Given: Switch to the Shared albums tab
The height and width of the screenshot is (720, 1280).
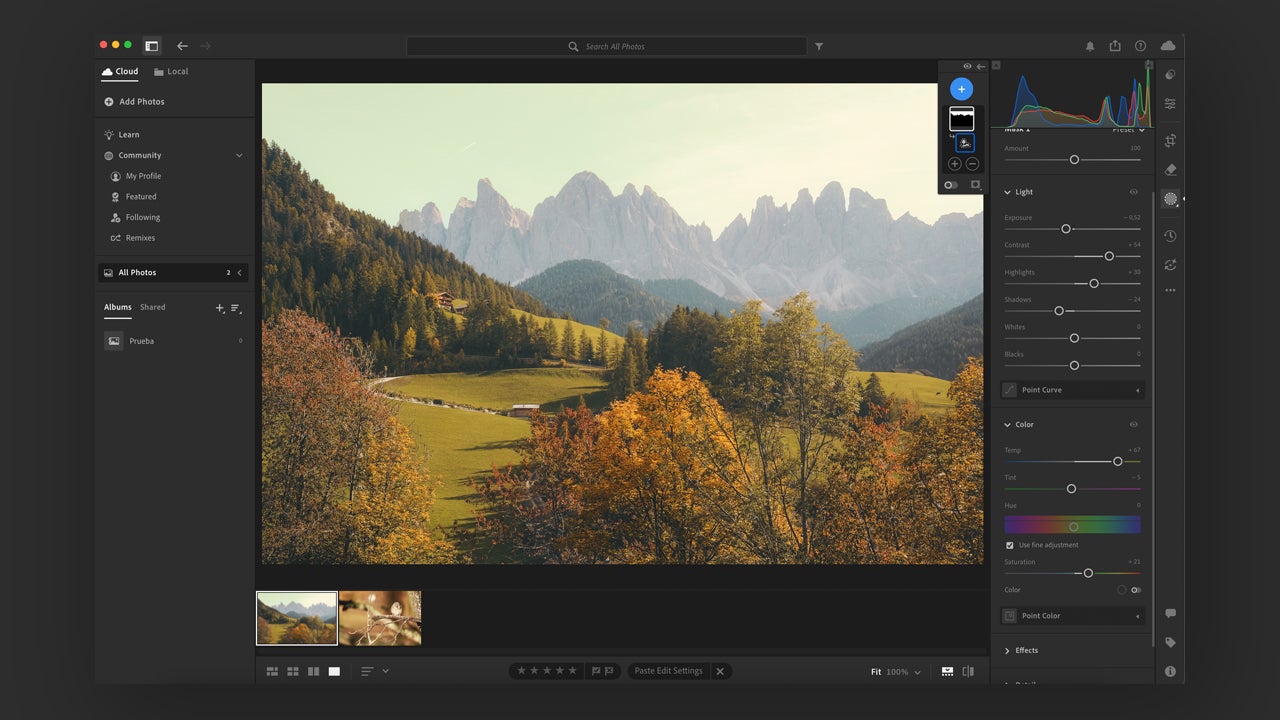Looking at the screenshot, I should (x=153, y=307).
